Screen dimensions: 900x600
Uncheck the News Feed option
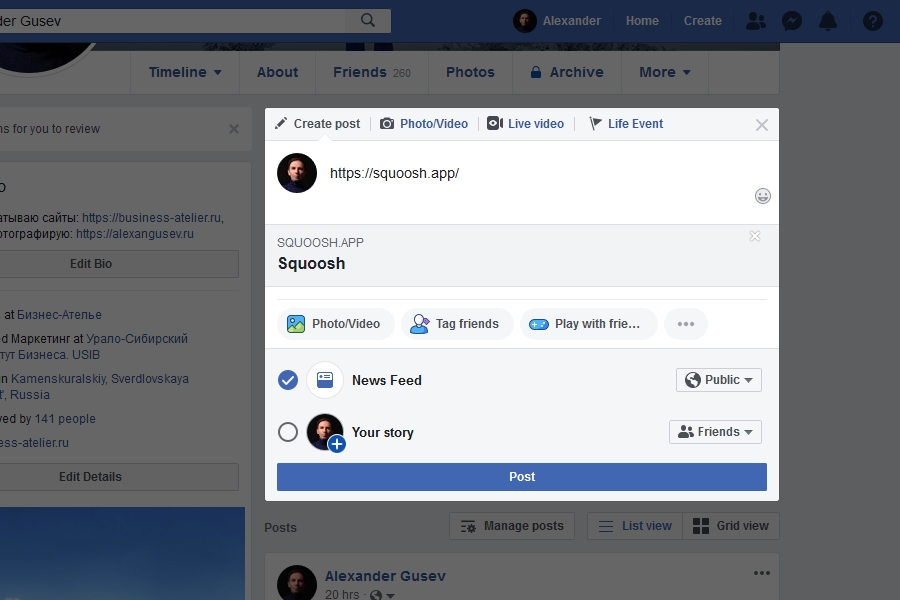288,380
